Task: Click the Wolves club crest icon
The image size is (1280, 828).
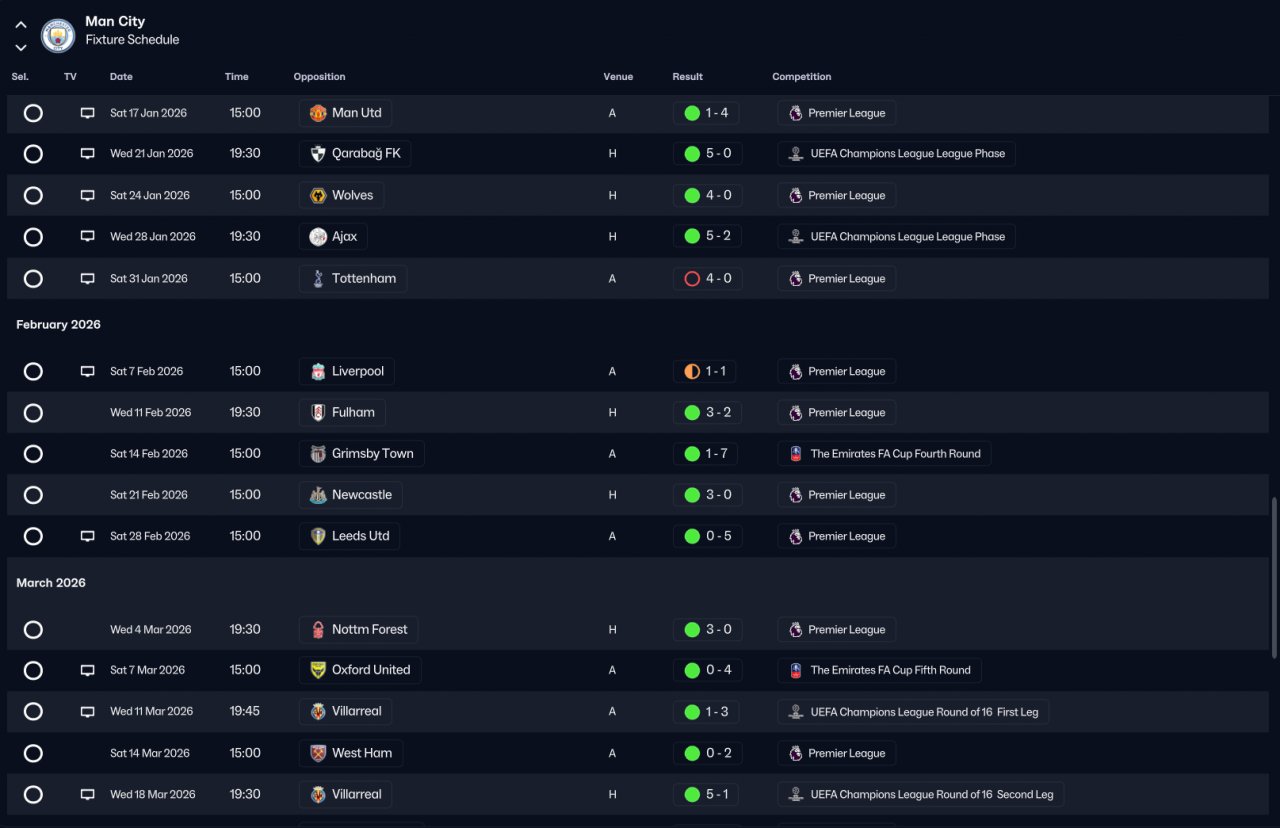Action: click(318, 195)
